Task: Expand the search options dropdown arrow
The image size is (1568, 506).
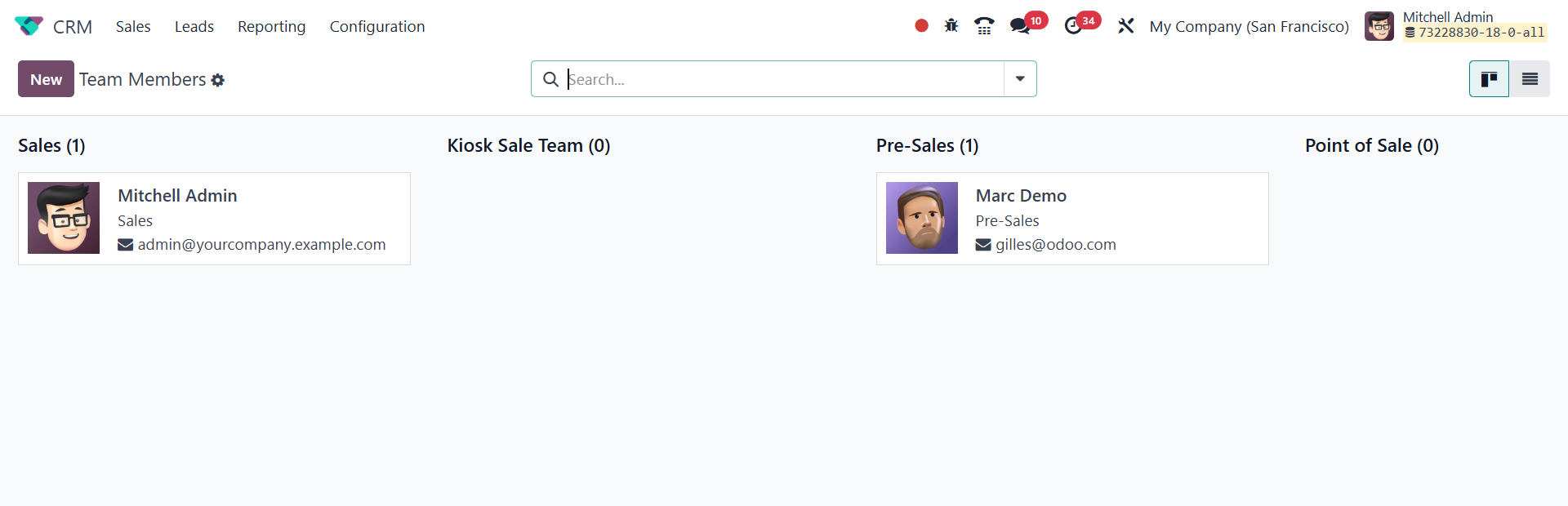Action: click(1020, 79)
